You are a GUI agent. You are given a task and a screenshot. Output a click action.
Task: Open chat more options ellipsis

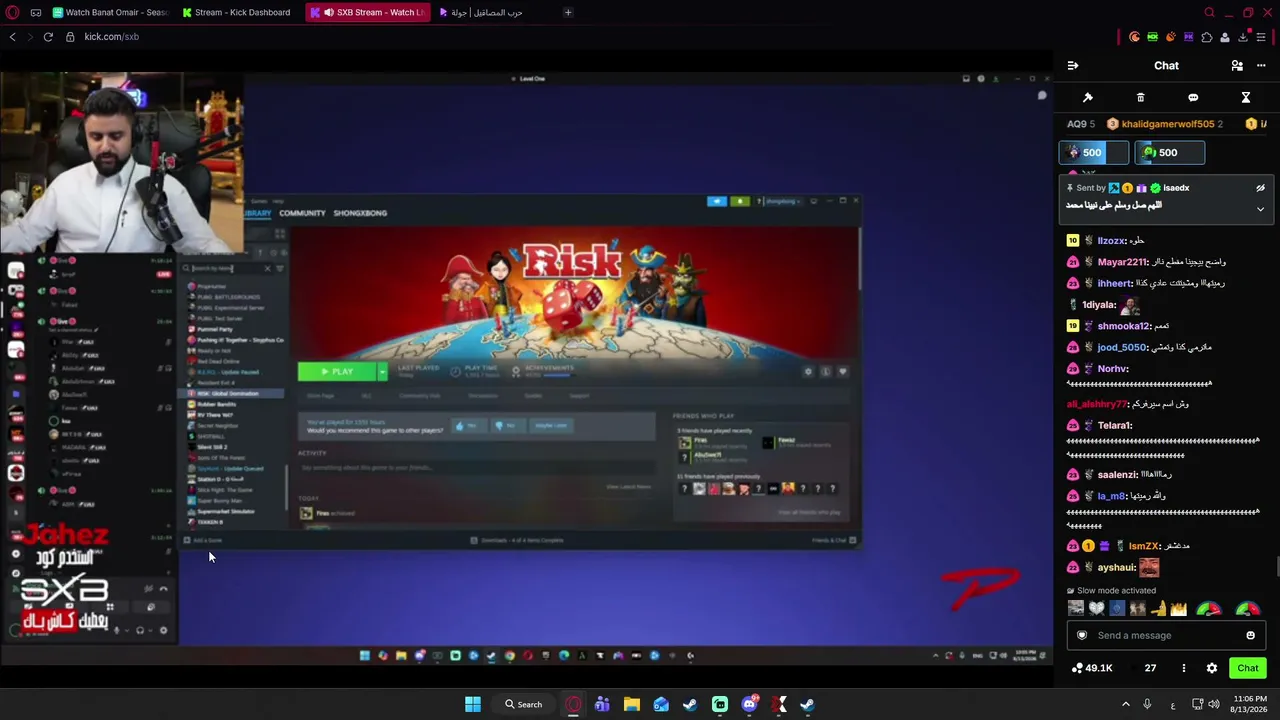point(1261,66)
